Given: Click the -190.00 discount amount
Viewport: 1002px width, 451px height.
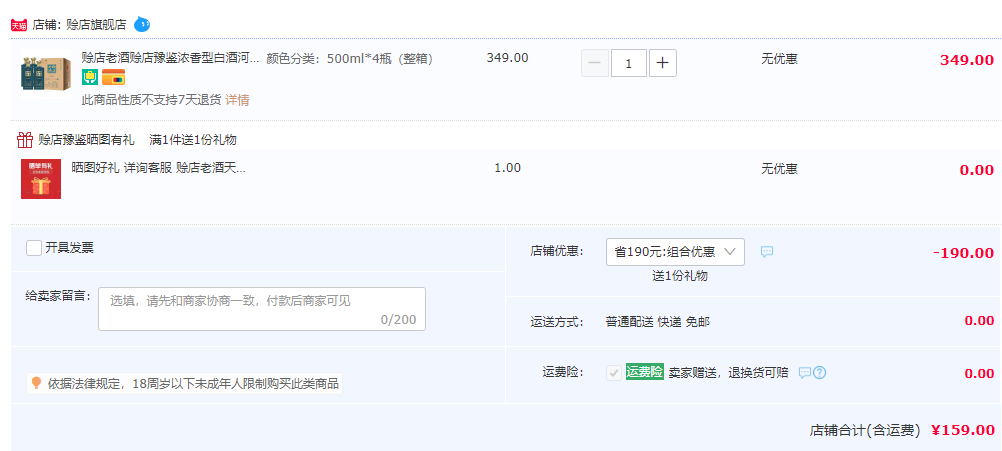Looking at the screenshot, I should [964, 253].
